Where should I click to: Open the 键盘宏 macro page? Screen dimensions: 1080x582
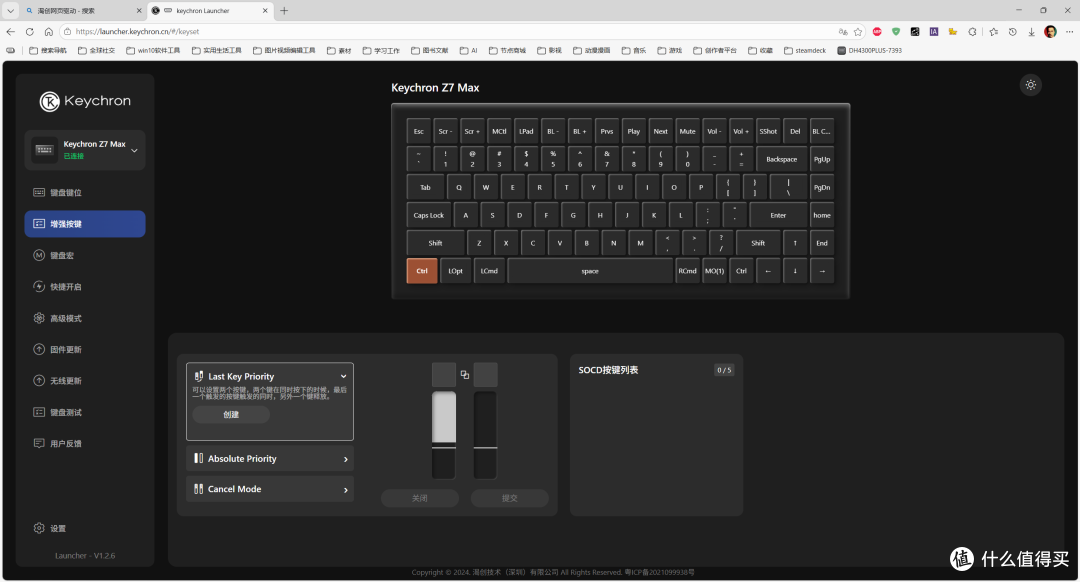click(x=85, y=256)
